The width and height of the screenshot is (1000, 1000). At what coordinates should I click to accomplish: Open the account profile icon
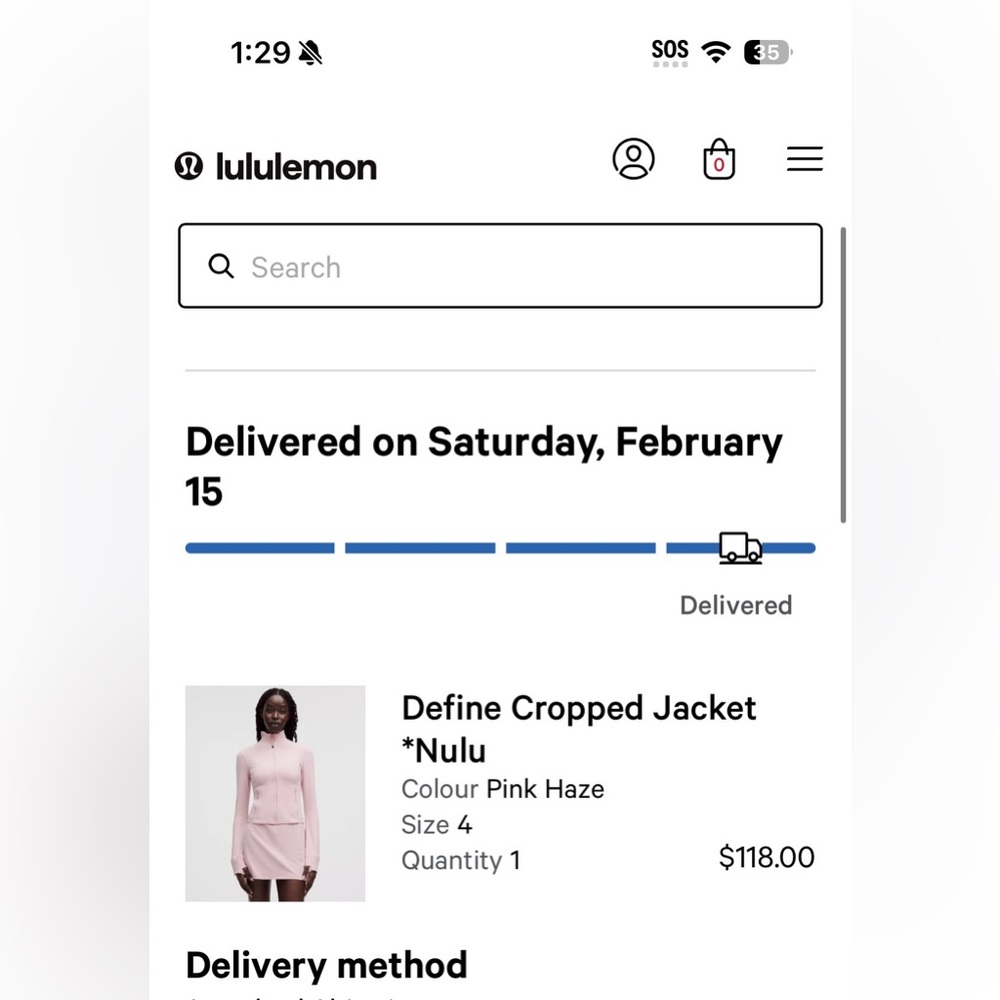(x=633, y=159)
